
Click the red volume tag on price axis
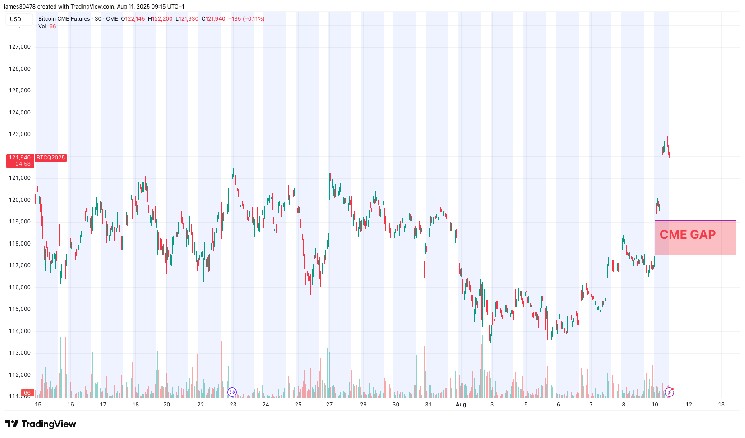(28, 393)
